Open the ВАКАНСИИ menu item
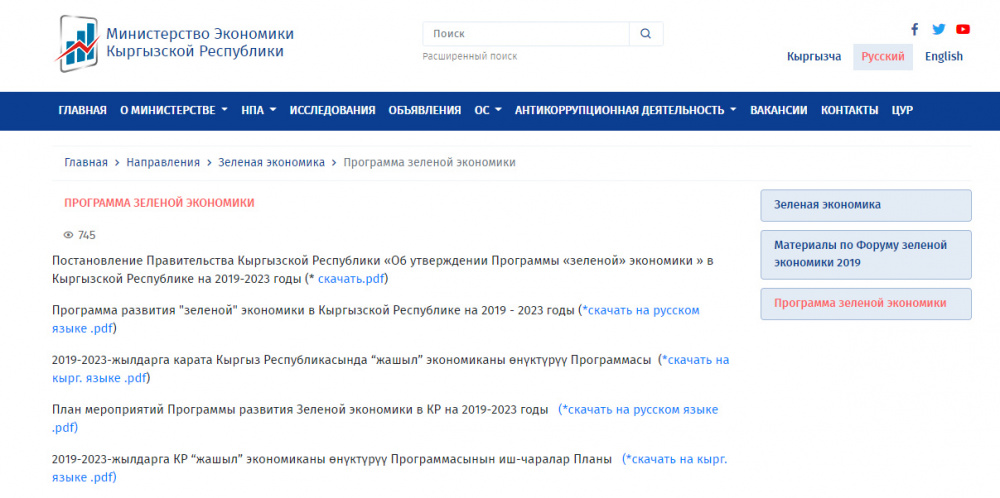 tap(778, 111)
